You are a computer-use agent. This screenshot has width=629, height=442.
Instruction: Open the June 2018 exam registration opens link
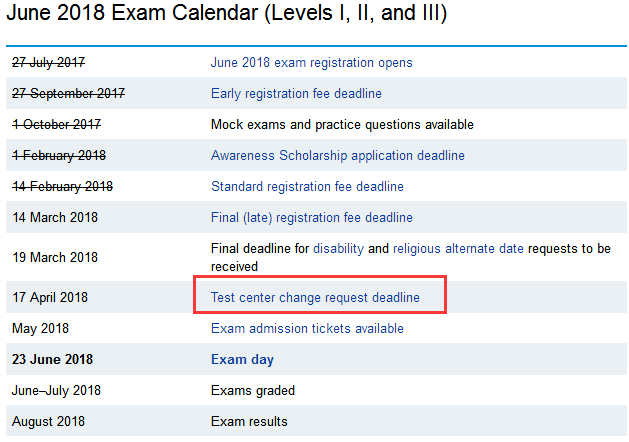(x=311, y=62)
